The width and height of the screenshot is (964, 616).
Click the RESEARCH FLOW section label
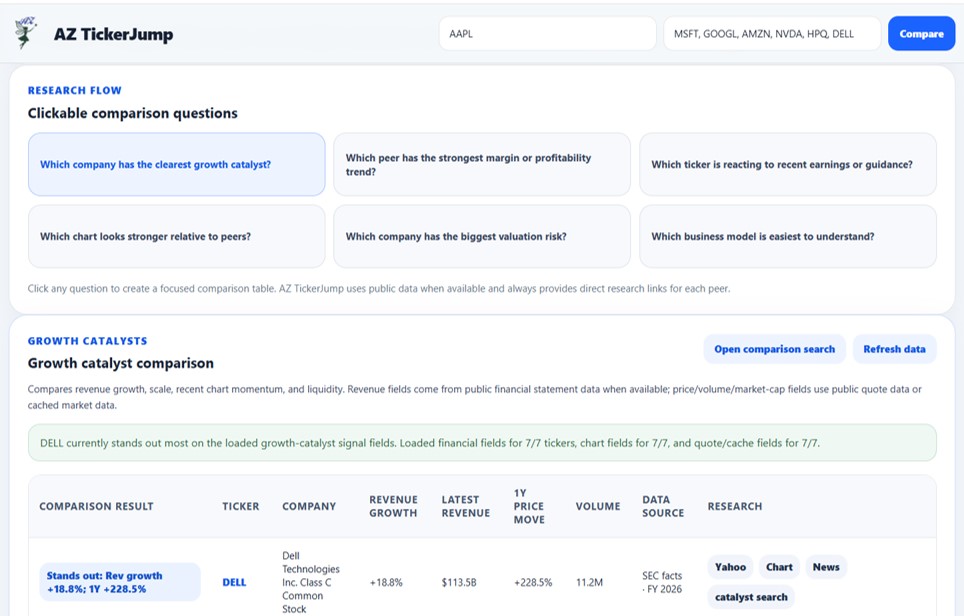[x=74, y=90]
